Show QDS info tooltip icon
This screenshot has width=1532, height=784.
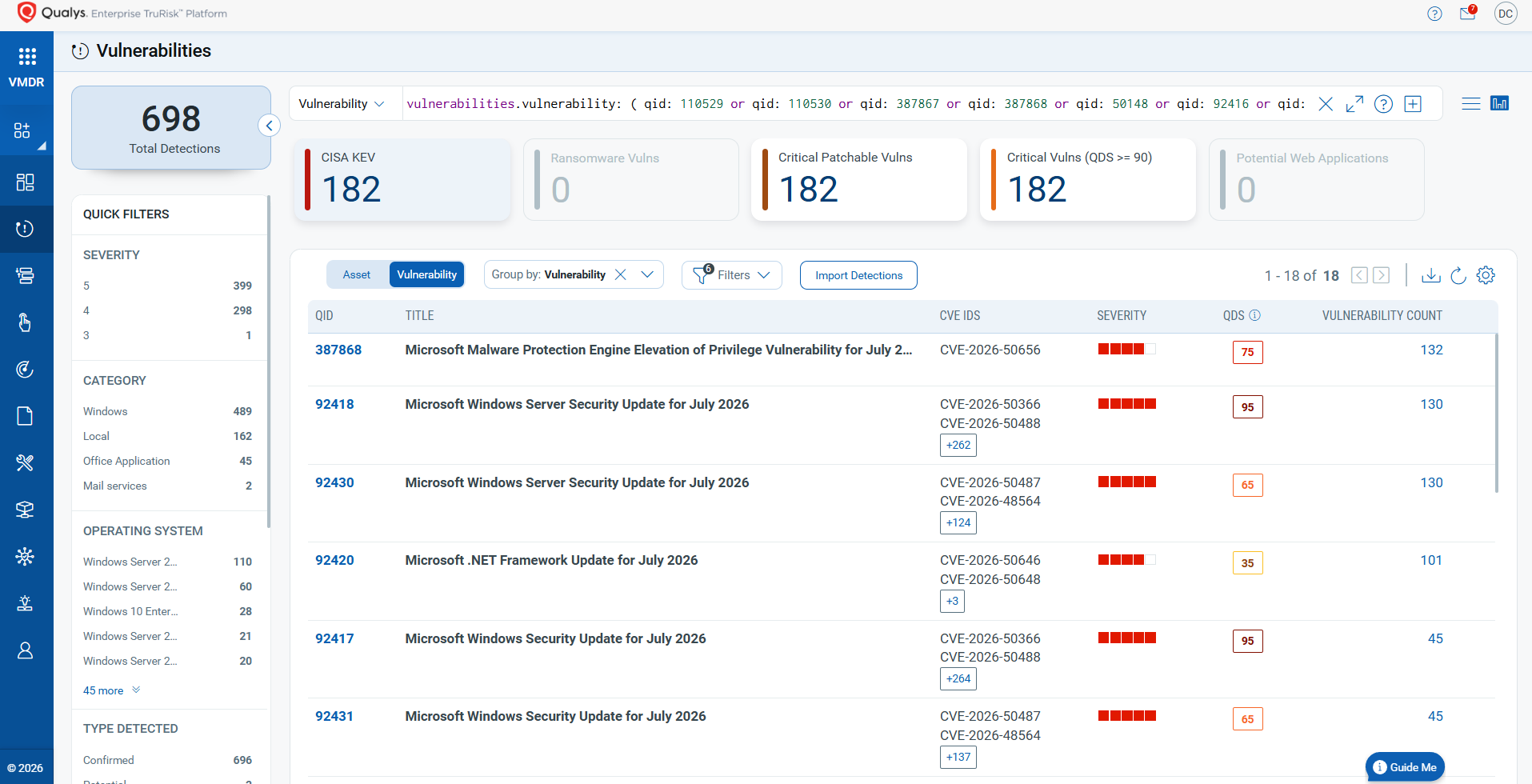(x=1254, y=315)
